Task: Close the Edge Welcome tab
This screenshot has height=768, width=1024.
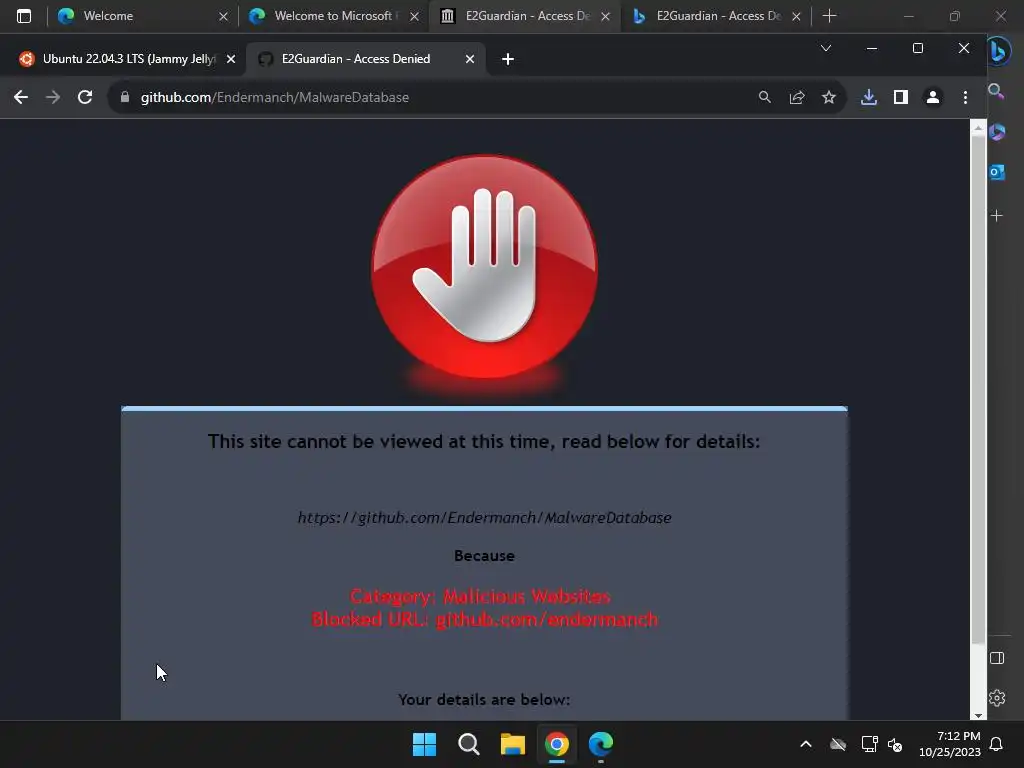Action: point(223,16)
